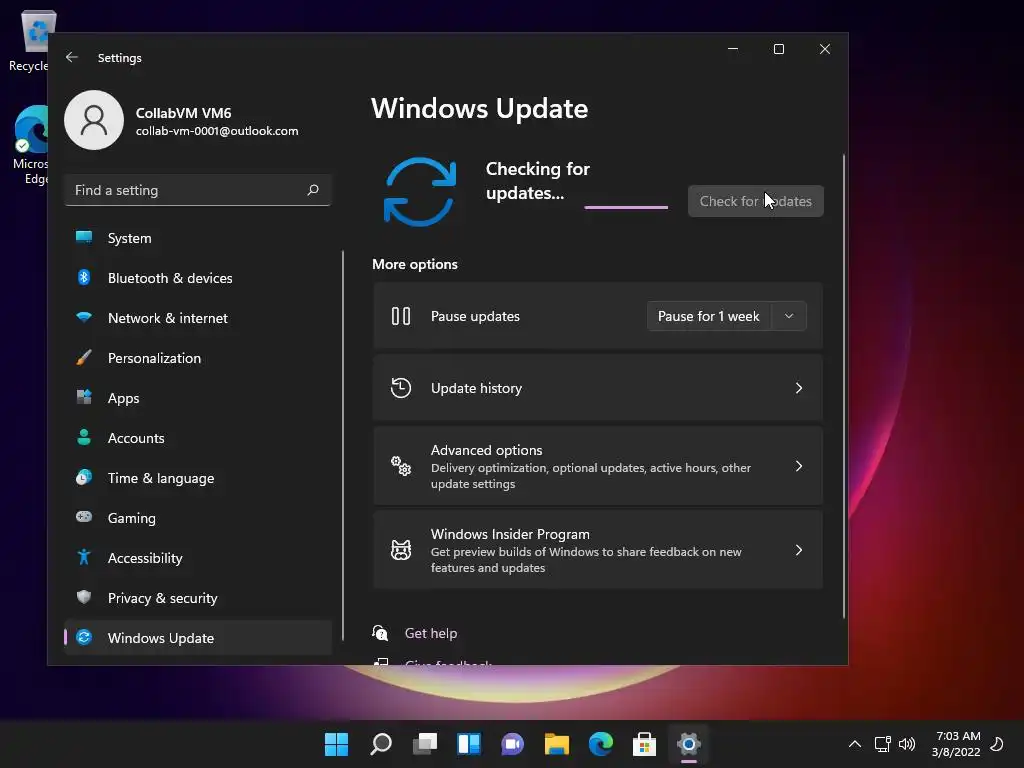Open Teams Chat from taskbar

(x=513, y=744)
